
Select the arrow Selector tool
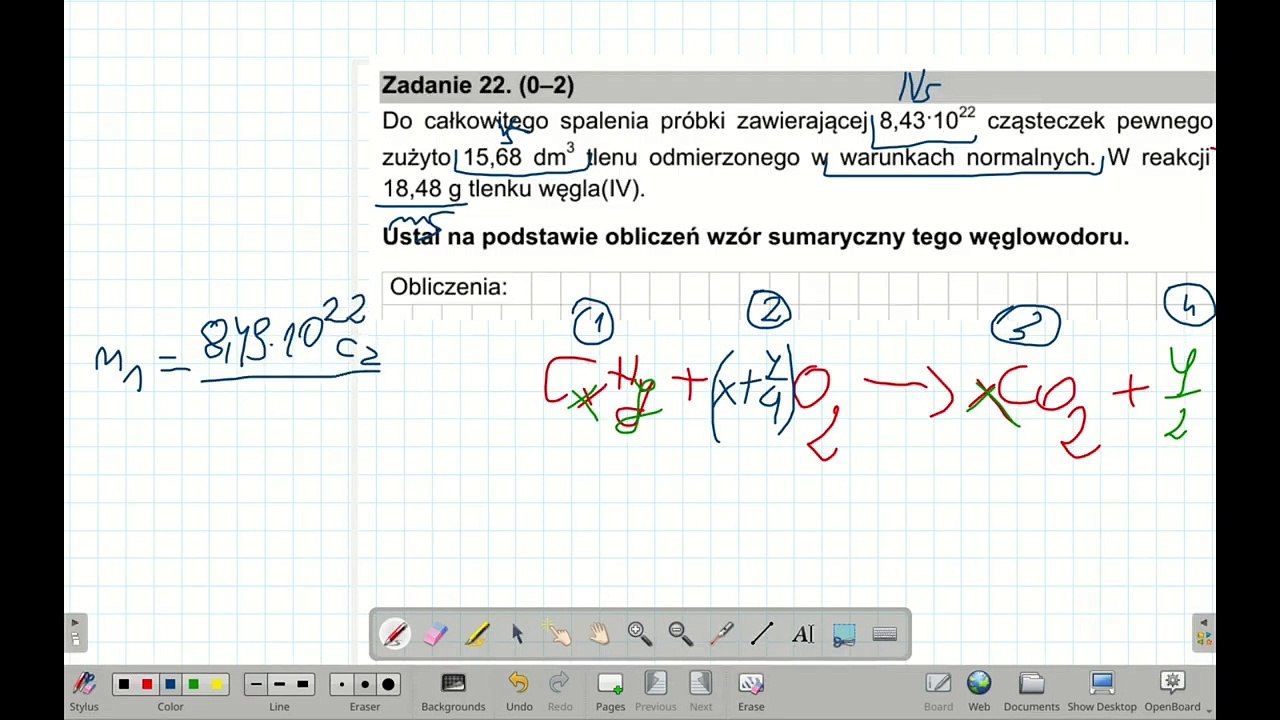(517, 634)
